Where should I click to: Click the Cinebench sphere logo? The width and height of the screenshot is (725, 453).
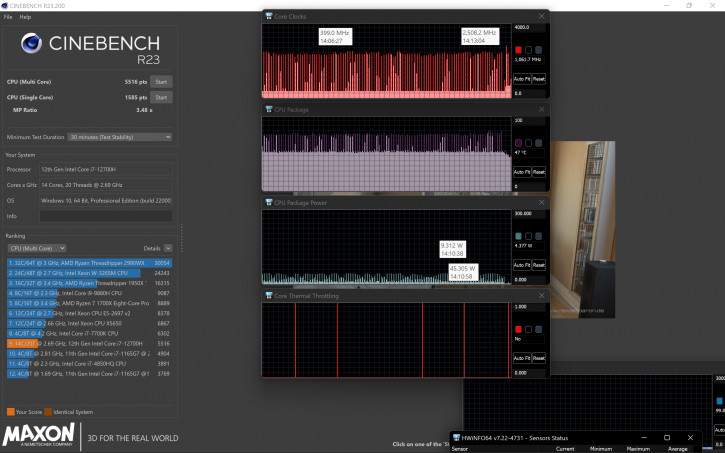(31, 43)
